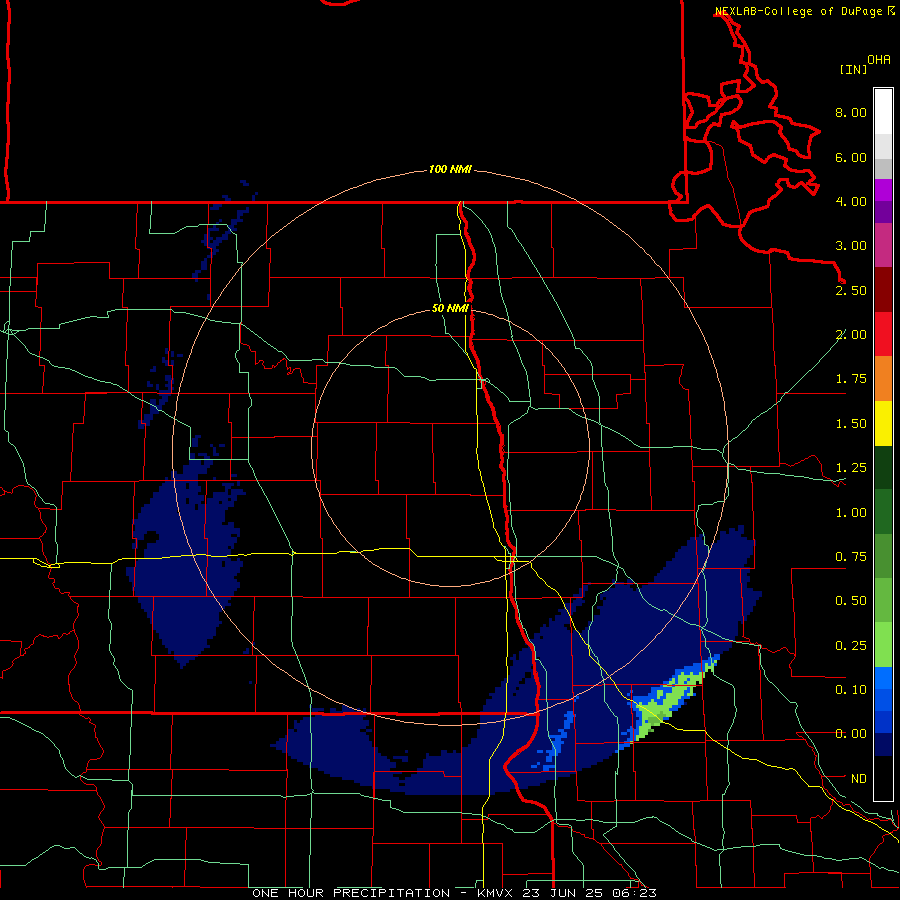
Task: Select the orange legend swatch
Action: coord(883,379)
